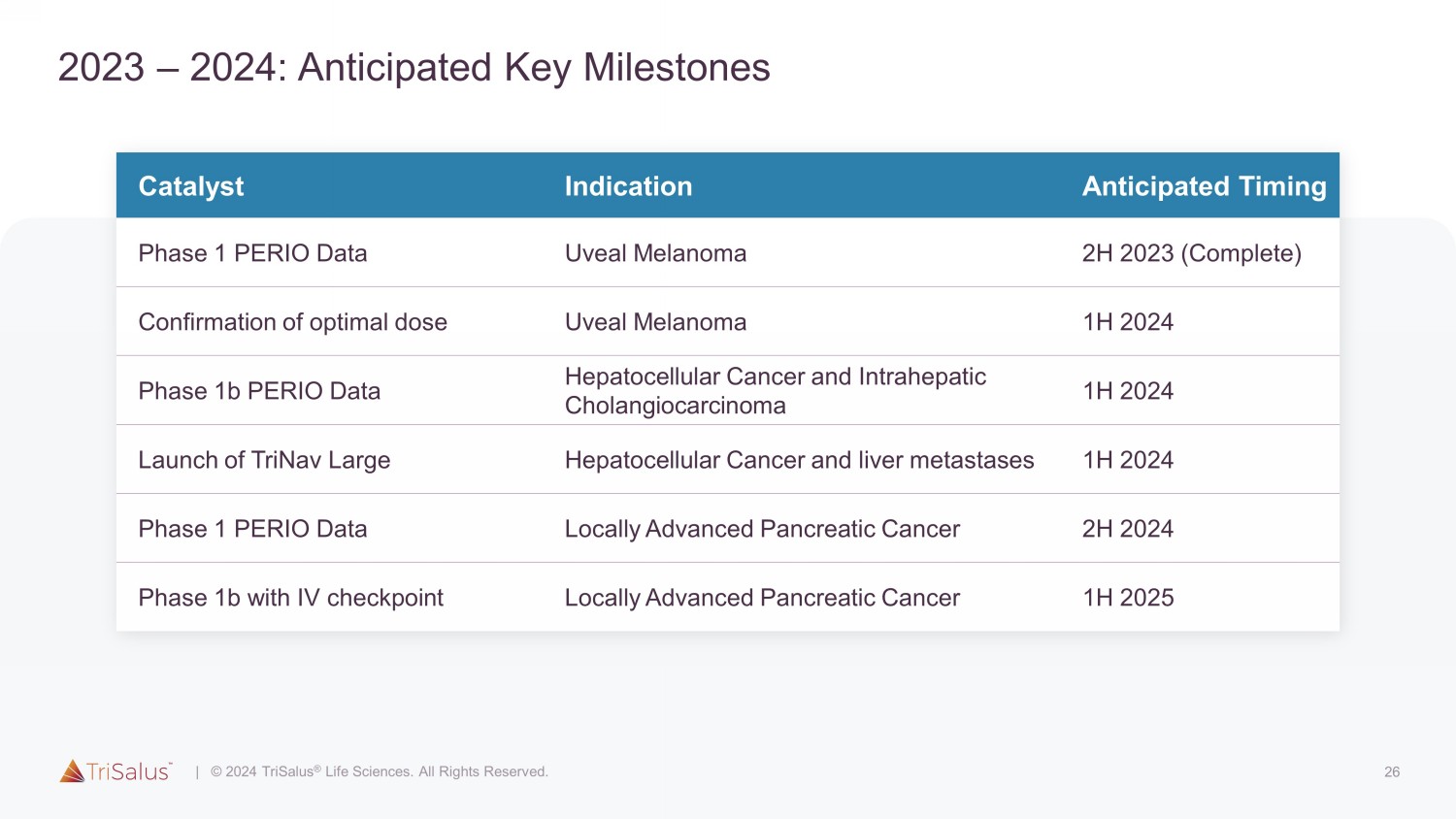
Task: Click the Anticipated Timing column header
Action: pos(1204,186)
